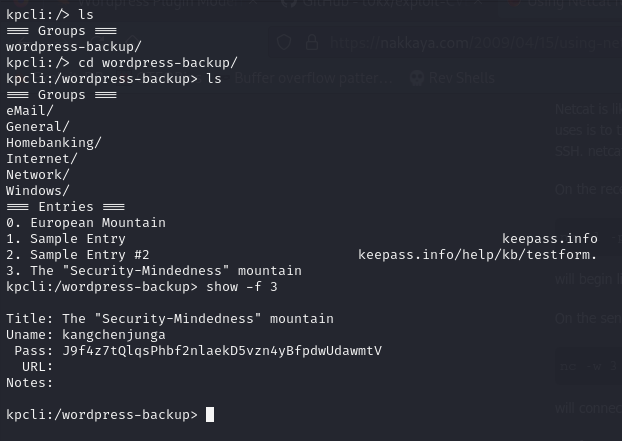This screenshot has height=441, width=622.
Task: Click the keepass.info/help/kb/testform URL text
Action: 477,255
